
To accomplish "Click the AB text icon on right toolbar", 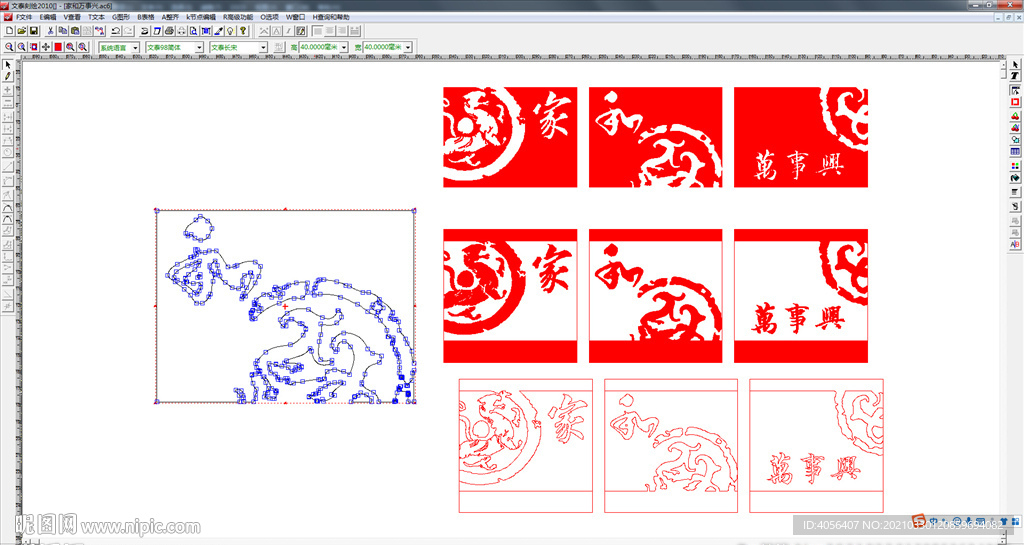I will (x=1015, y=244).
